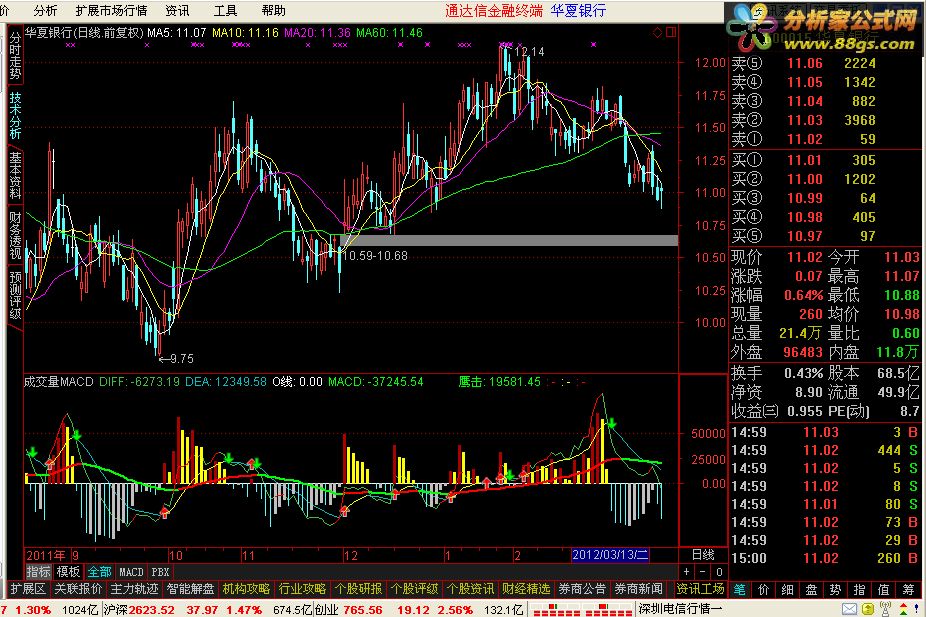The width and height of the screenshot is (926, 617).
Task: Open the 关联报价 tab
Action: pyautogui.click(x=78, y=589)
